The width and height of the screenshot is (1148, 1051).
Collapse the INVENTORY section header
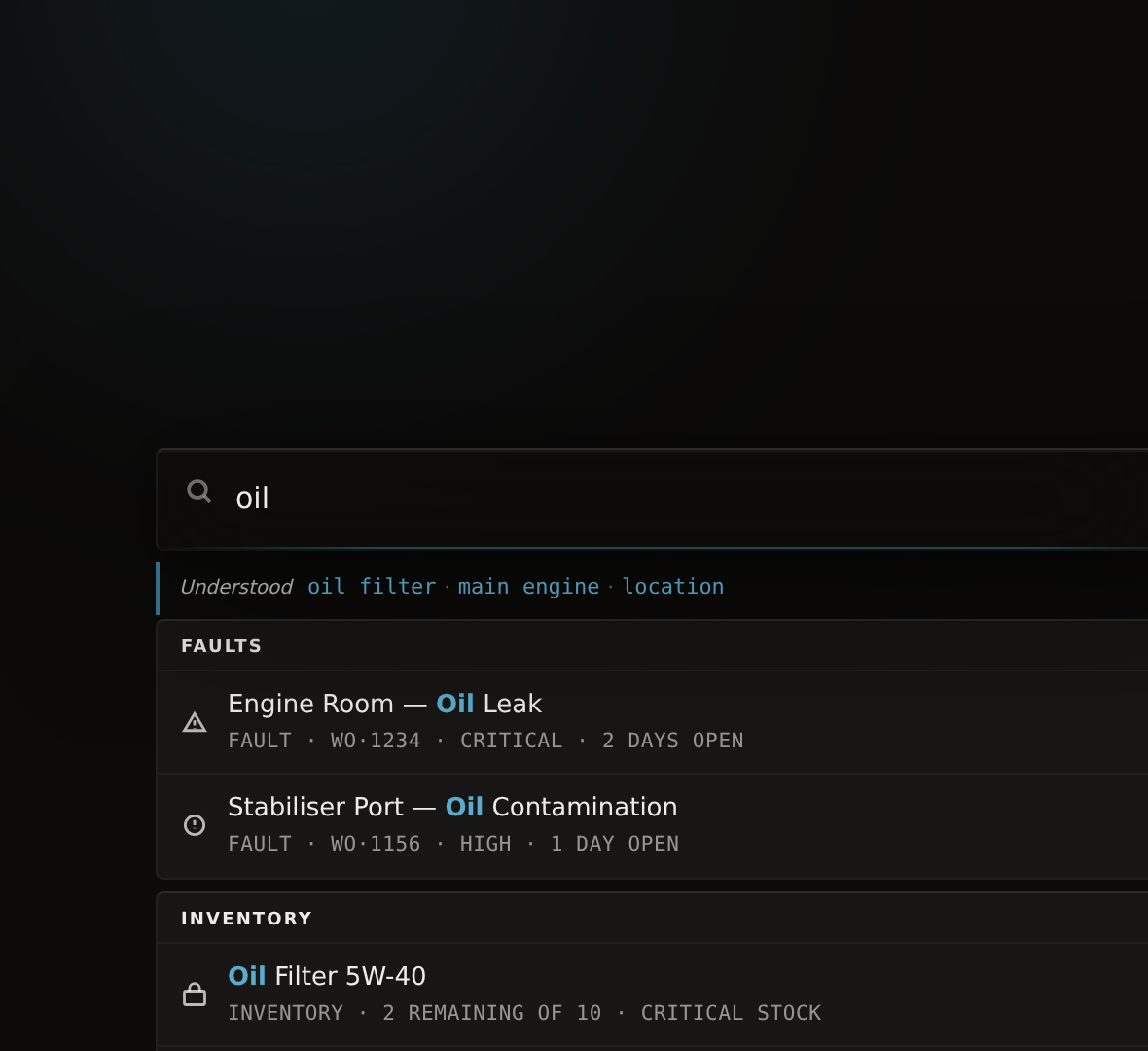click(x=247, y=917)
